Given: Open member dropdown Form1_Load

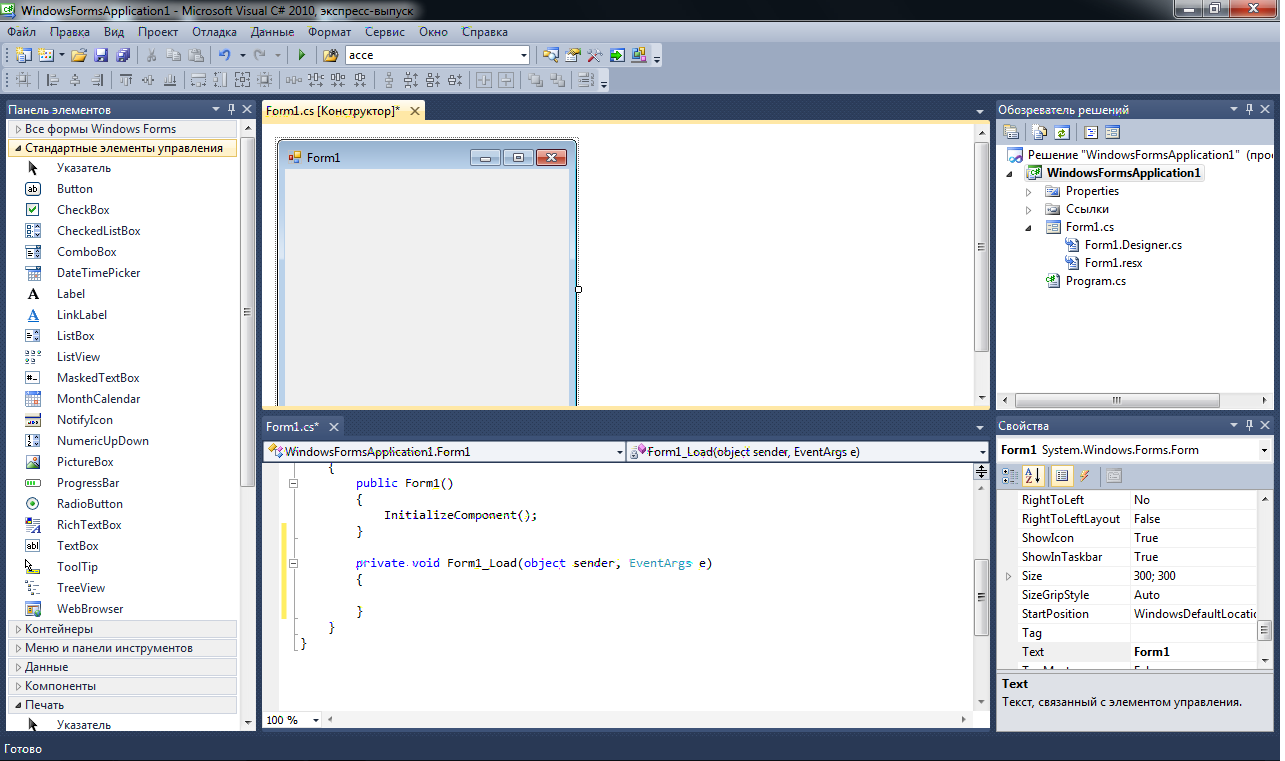Looking at the screenshot, I should point(808,452).
